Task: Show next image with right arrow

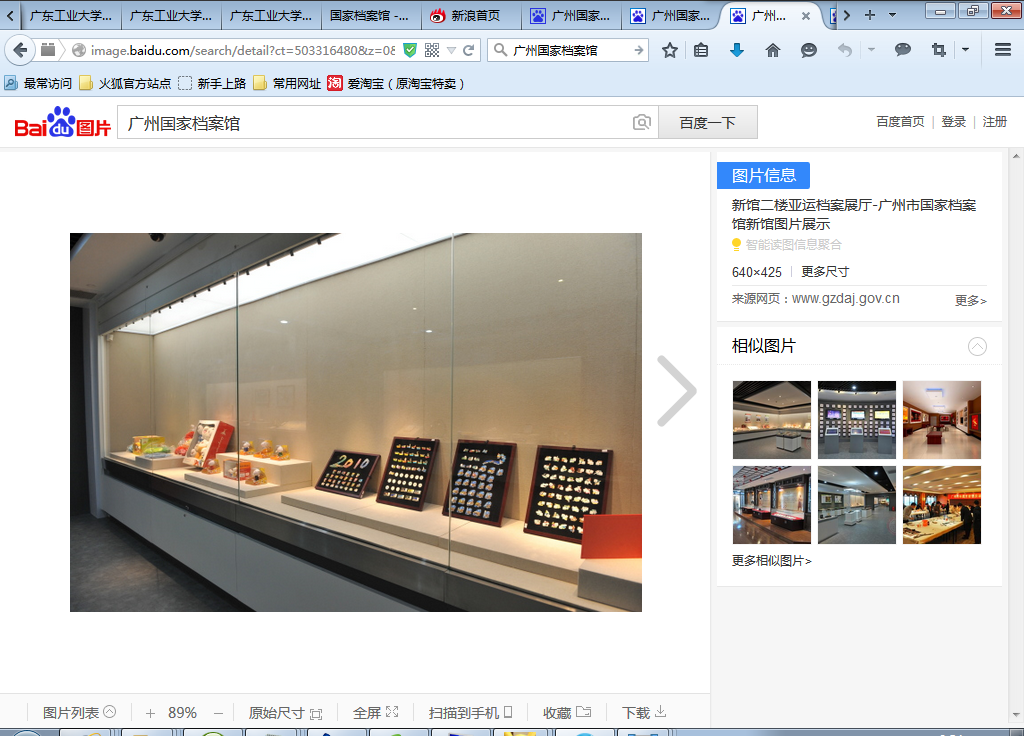Action: tap(676, 391)
